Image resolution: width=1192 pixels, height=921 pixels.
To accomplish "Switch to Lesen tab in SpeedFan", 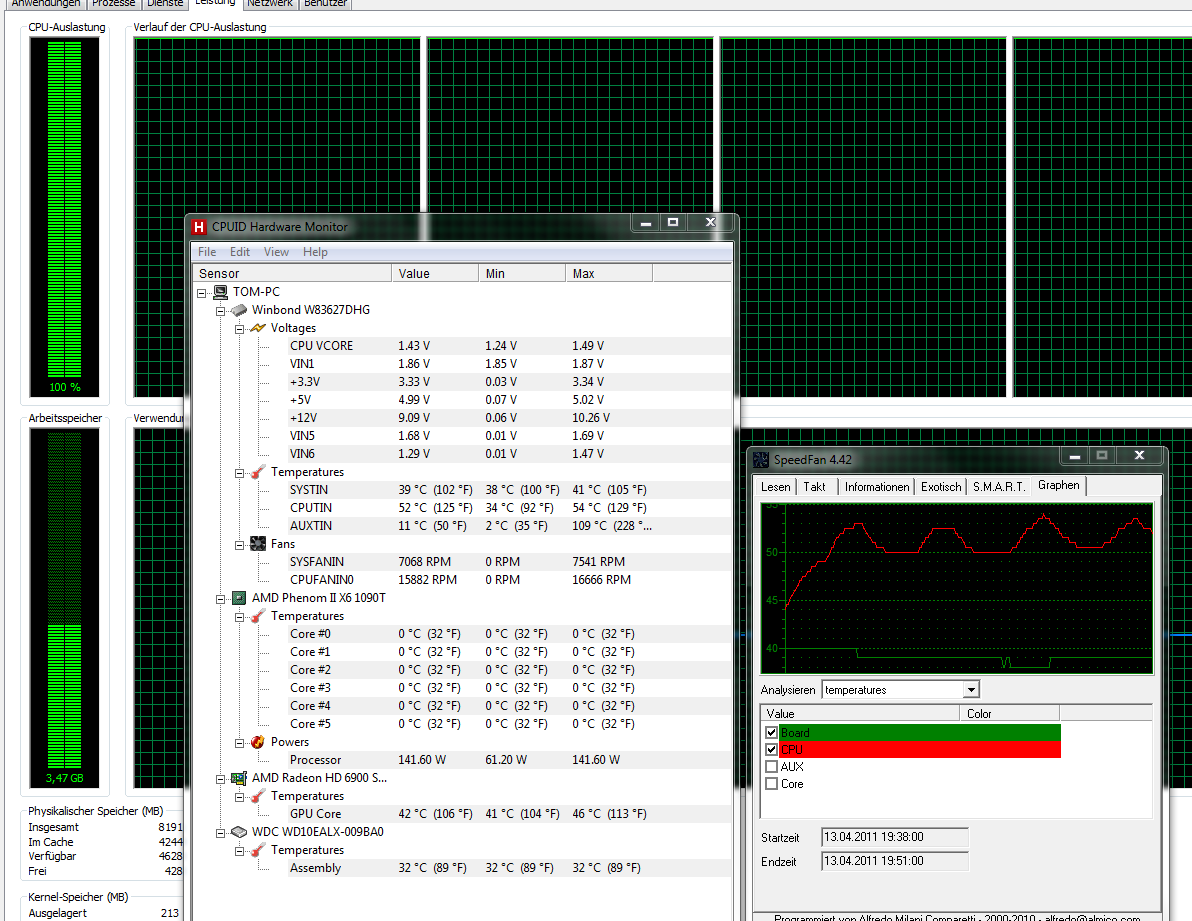I will pyautogui.click(x=775, y=487).
